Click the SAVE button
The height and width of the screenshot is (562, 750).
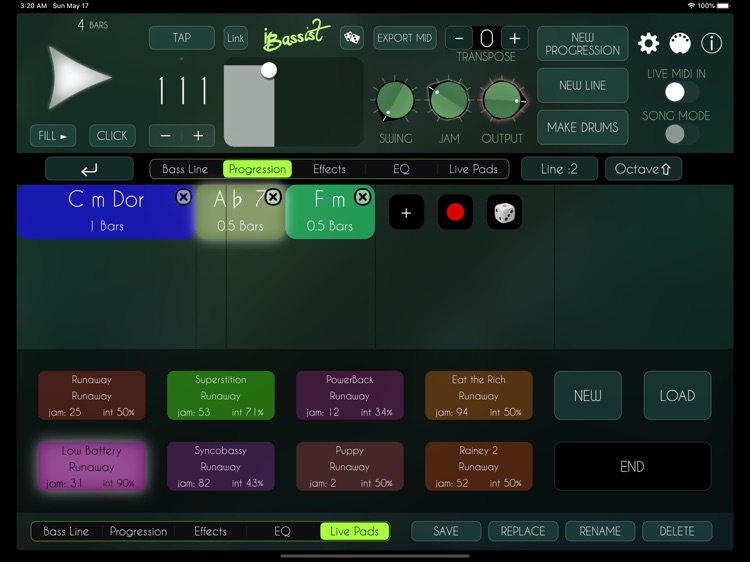(446, 531)
